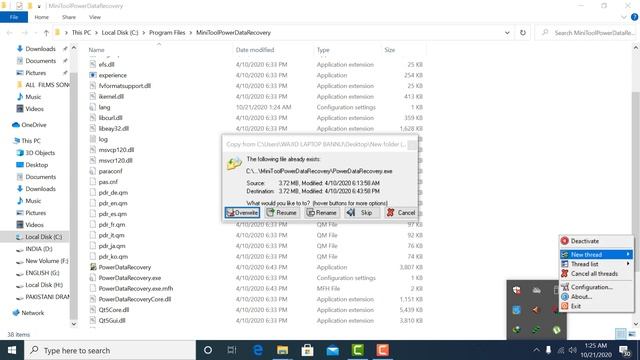Image resolution: width=640 pixels, height=360 pixels.
Task: Sort by Type column header
Action: (323, 50)
